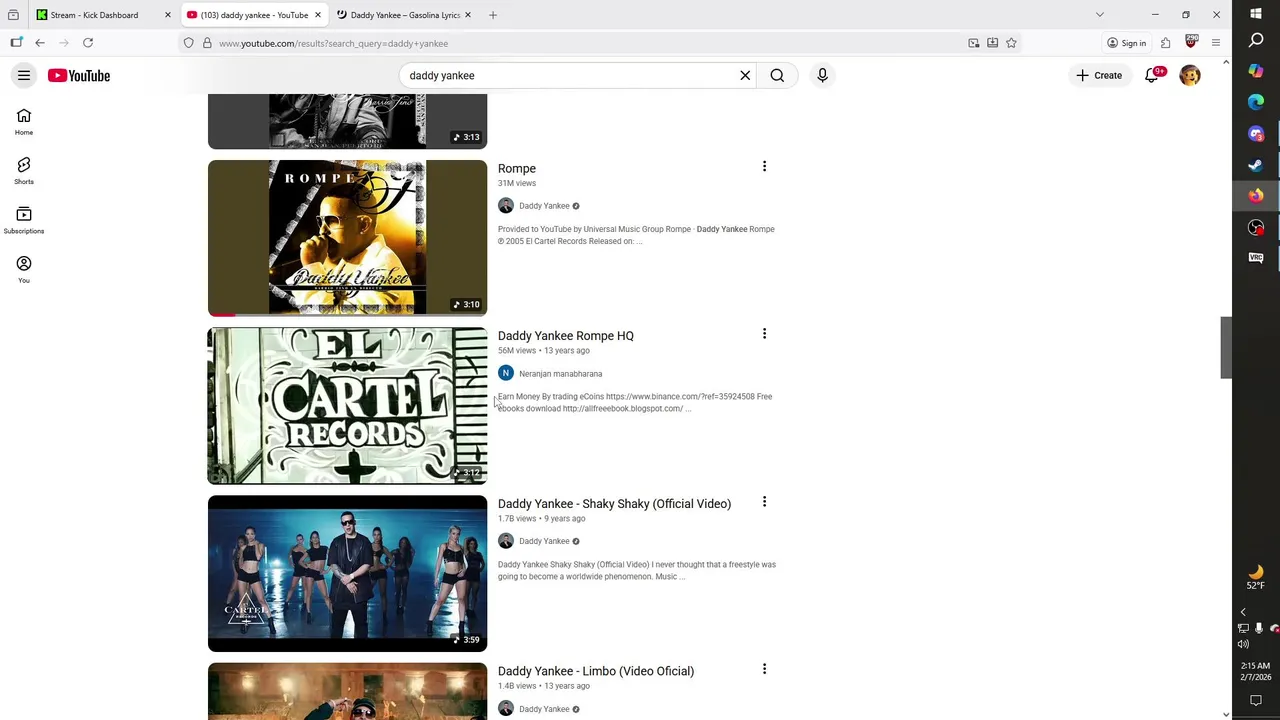Start voice search with the microphone

(822, 75)
